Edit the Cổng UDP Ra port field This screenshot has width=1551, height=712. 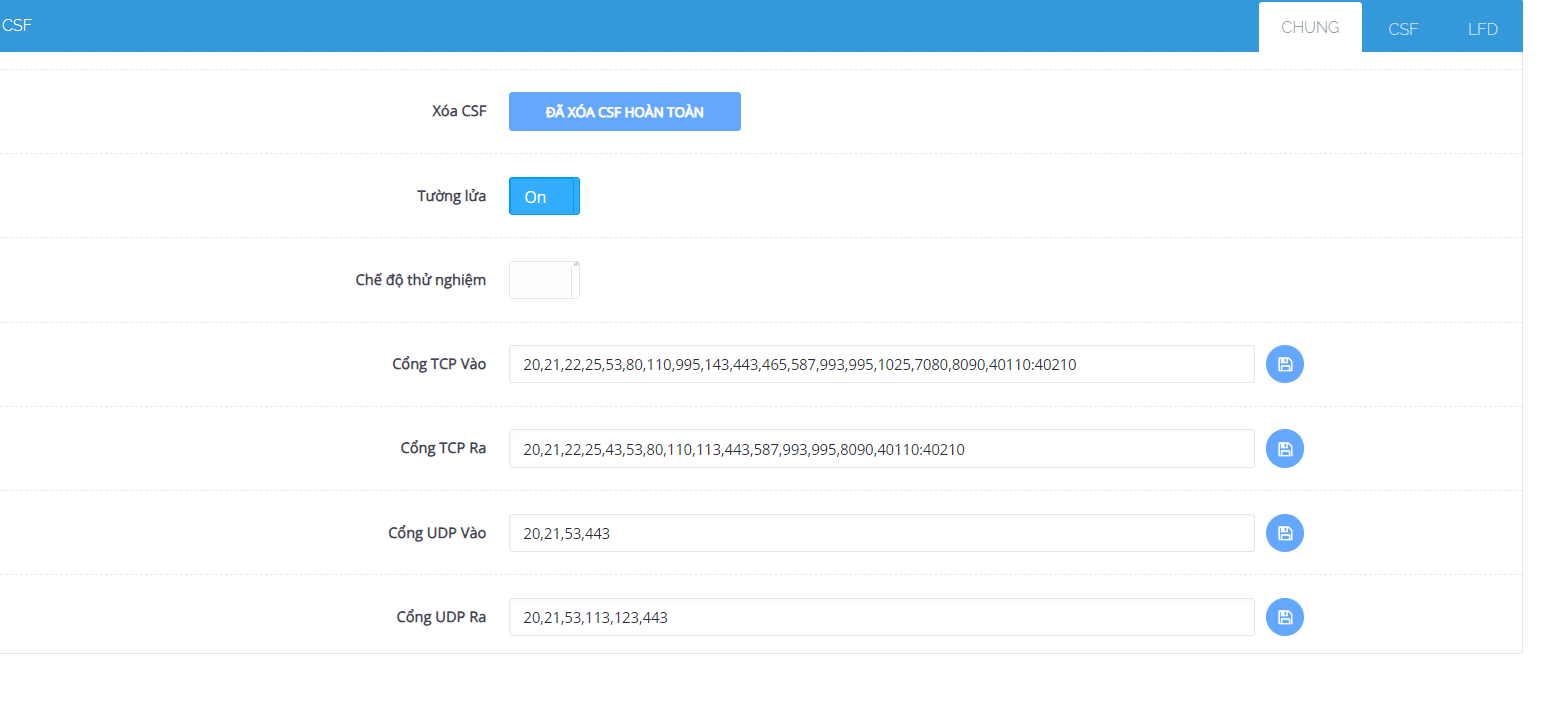tap(881, 617)
